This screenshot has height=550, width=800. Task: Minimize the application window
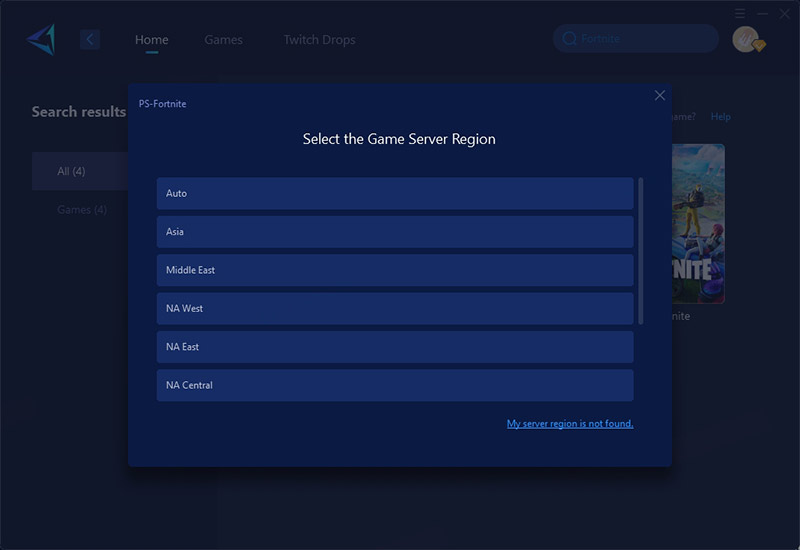pyautogui.click(x=762, y=14)
